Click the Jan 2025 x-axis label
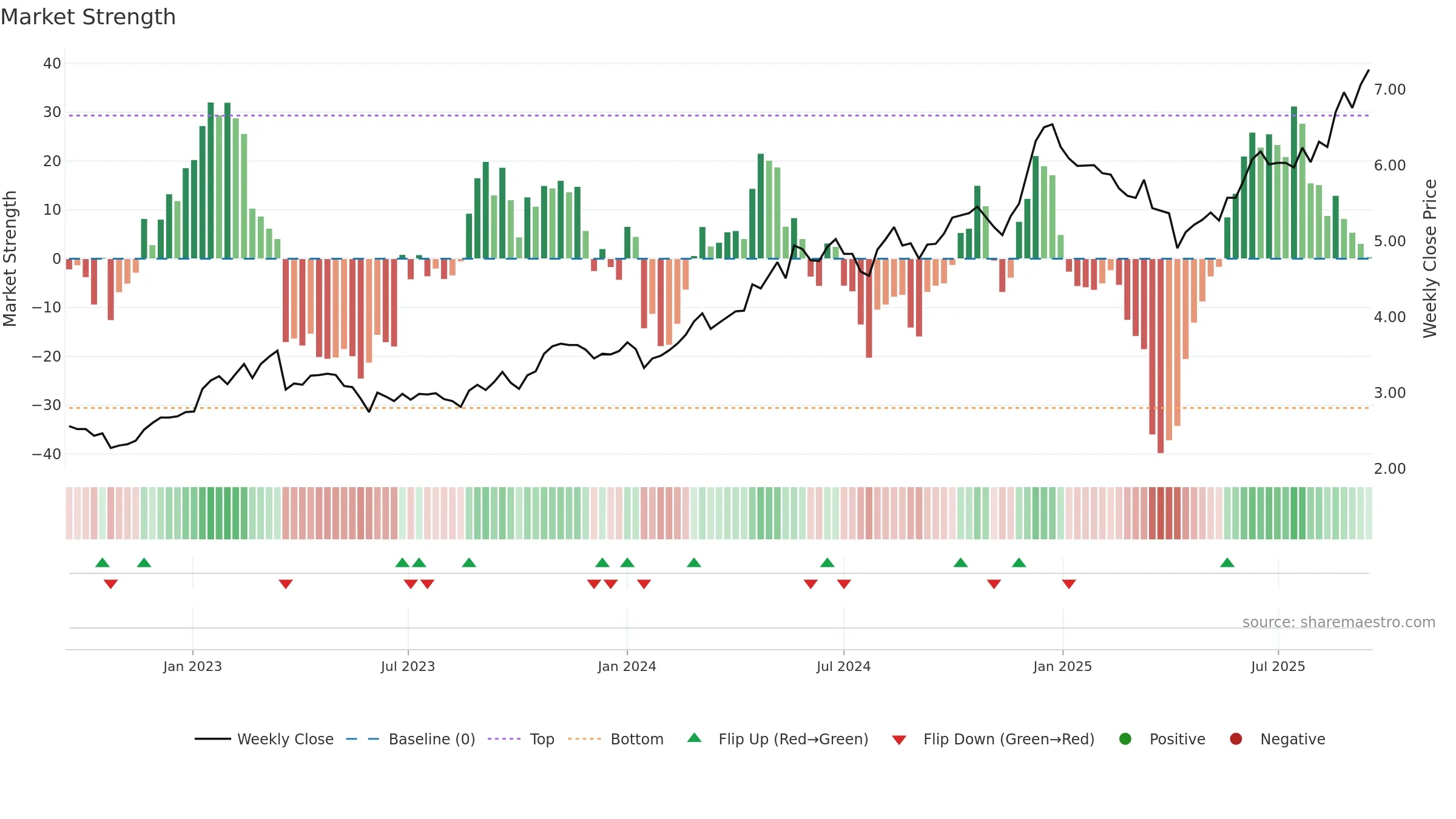1456x819 pixels. 1062,666
